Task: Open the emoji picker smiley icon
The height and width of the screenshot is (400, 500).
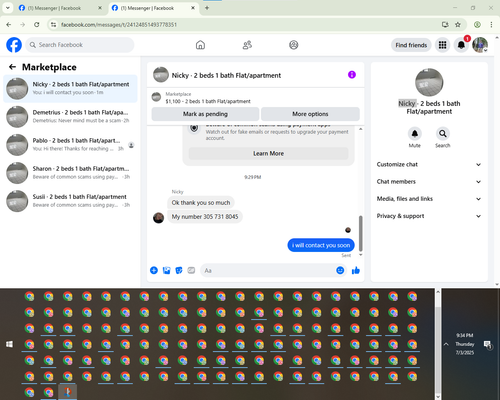Action: pyautogui.click(x=340, y=270)
